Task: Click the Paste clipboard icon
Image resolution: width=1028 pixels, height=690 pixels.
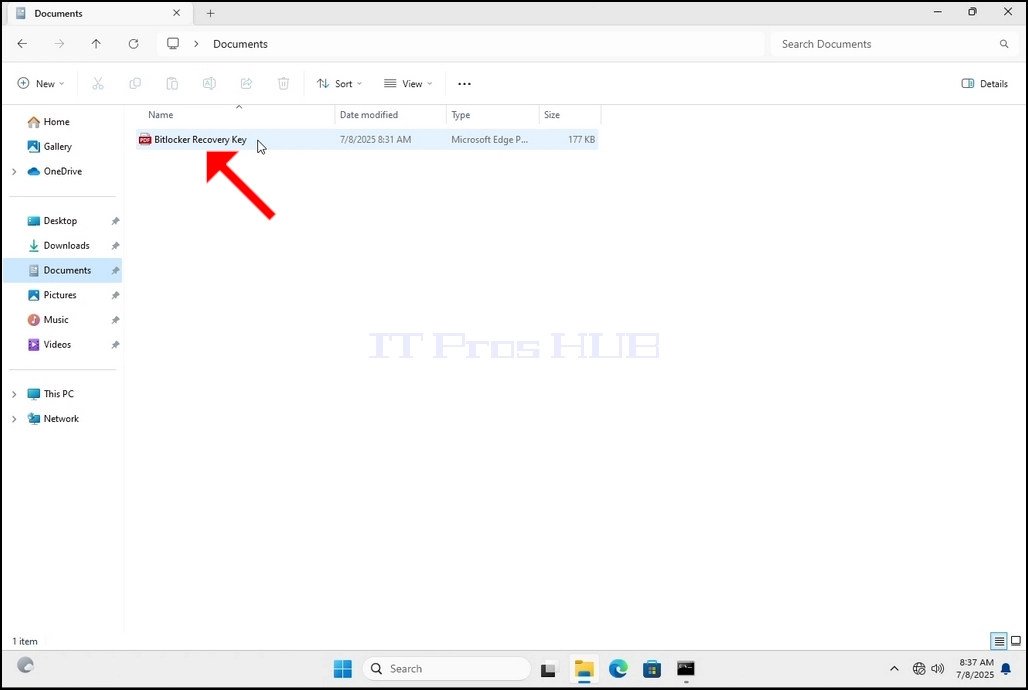Action: (x=172, y=83)
